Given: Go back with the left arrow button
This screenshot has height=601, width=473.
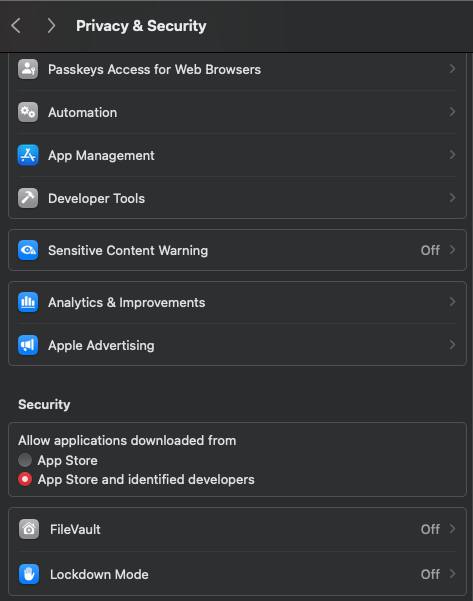Looking at the screenshot, I should 16,26.
